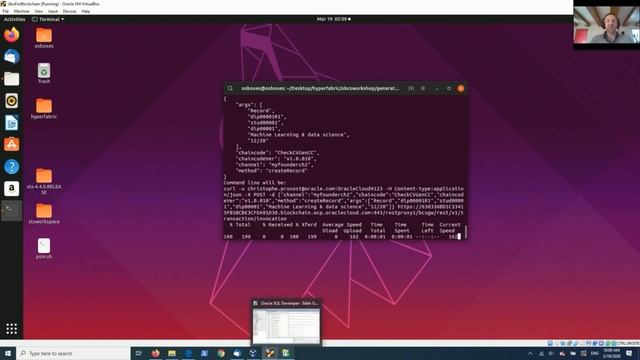Click Activities in Ubuntu top bar
Screen dimensions: 640x360
coord(14,19)
